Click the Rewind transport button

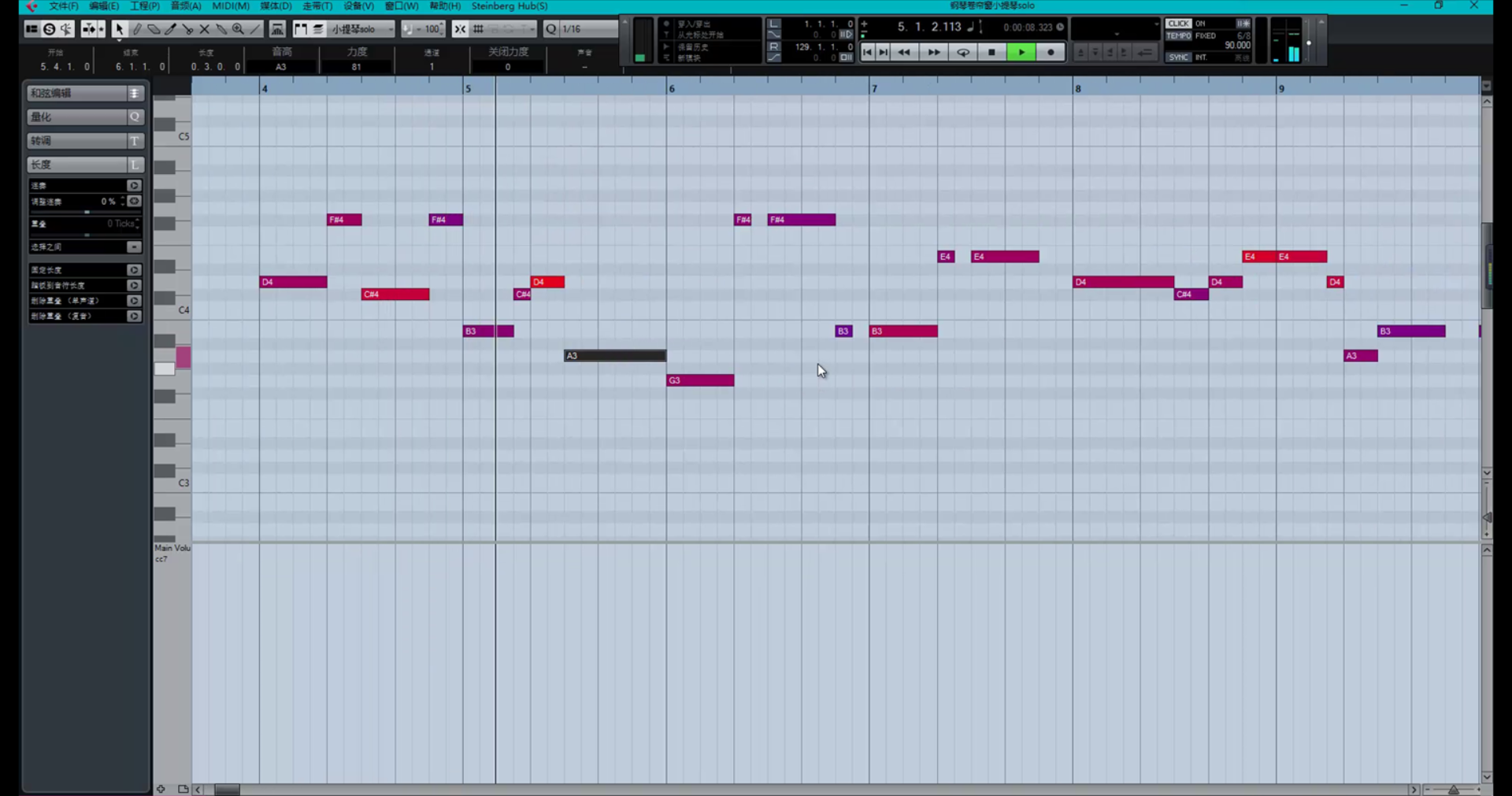904,52
